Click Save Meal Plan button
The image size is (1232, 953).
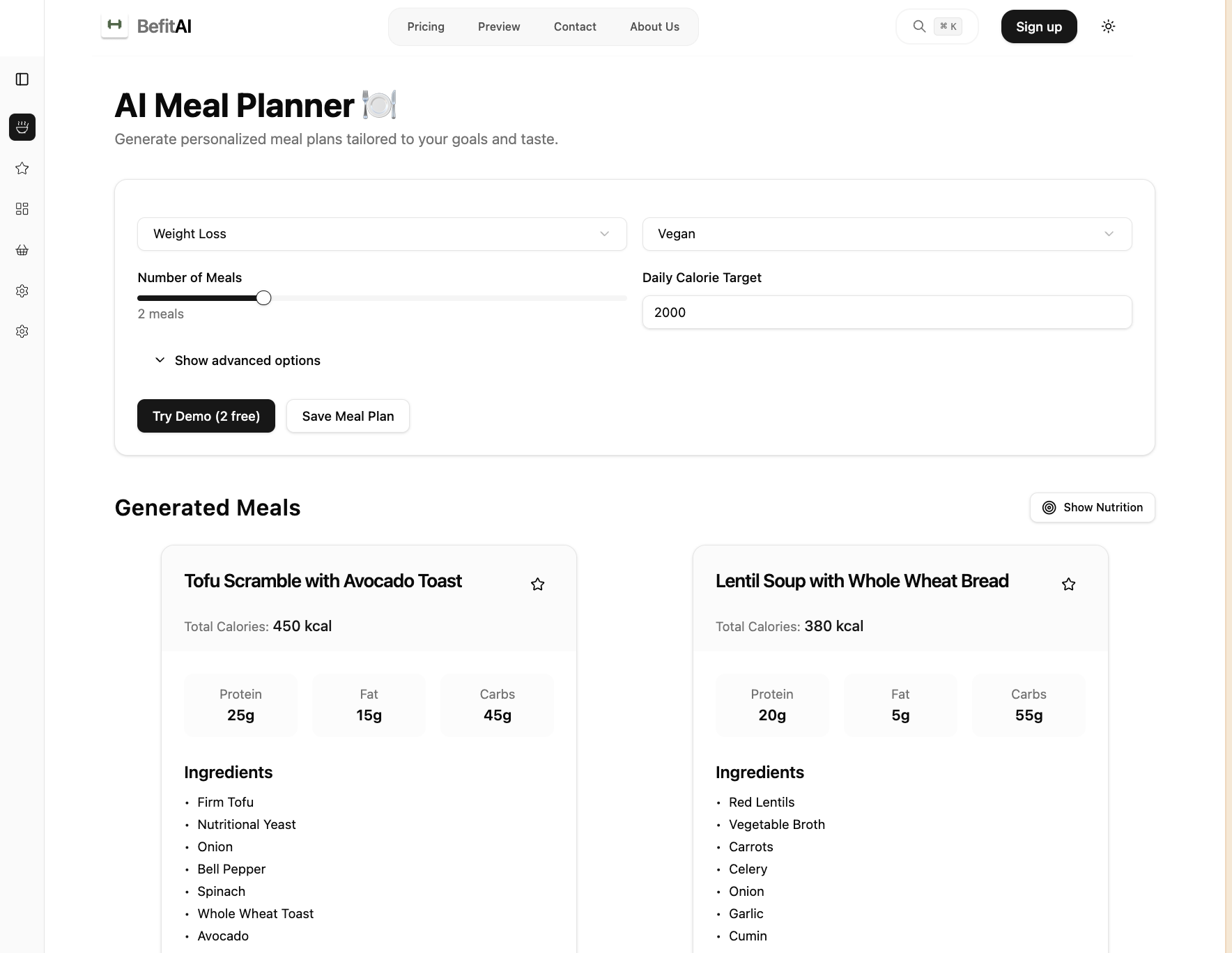point(348,416)
